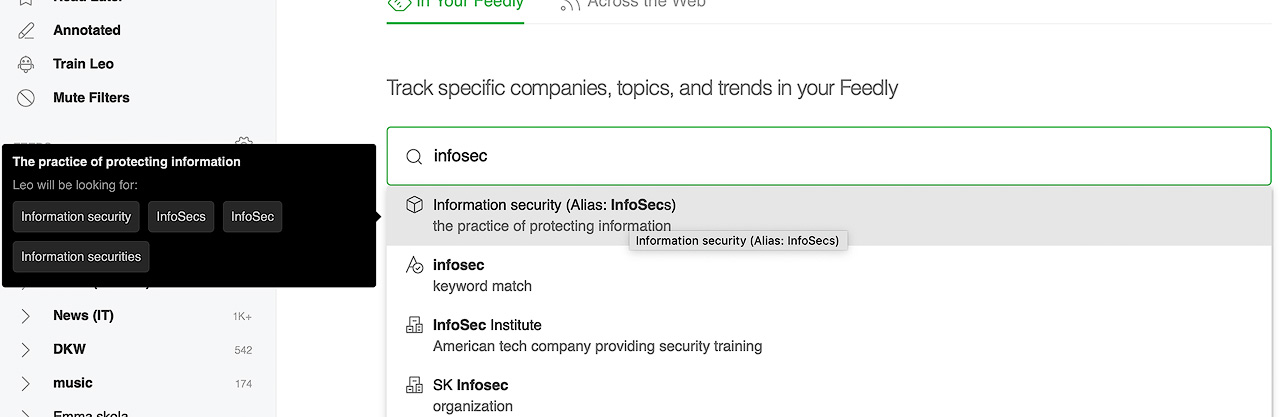Expand the music feed folder
Screen dimensions: 1280x417
coord(26,384)
